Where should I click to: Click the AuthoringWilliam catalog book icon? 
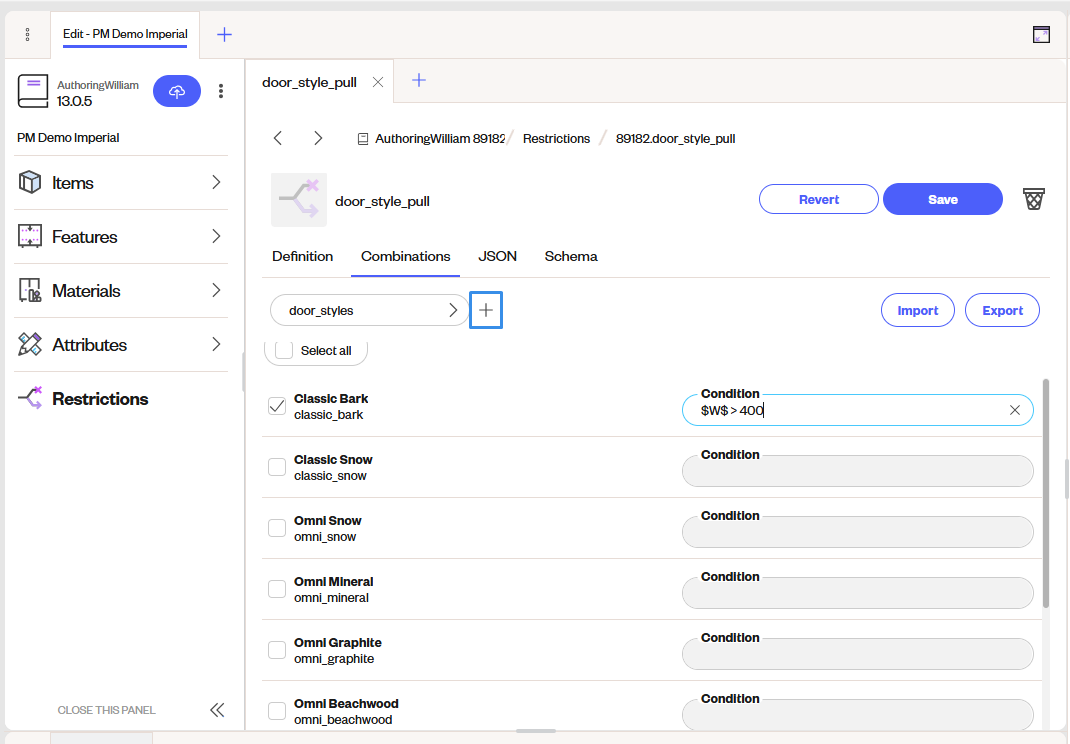coord(33,91)
